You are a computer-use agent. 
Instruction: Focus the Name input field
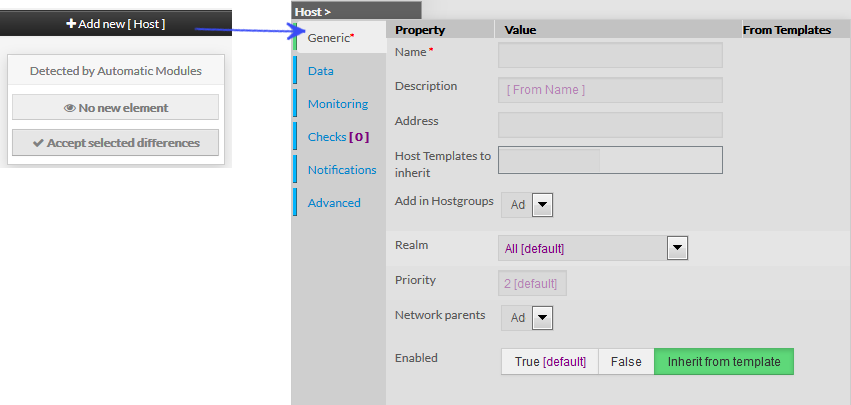click(610, 55)
